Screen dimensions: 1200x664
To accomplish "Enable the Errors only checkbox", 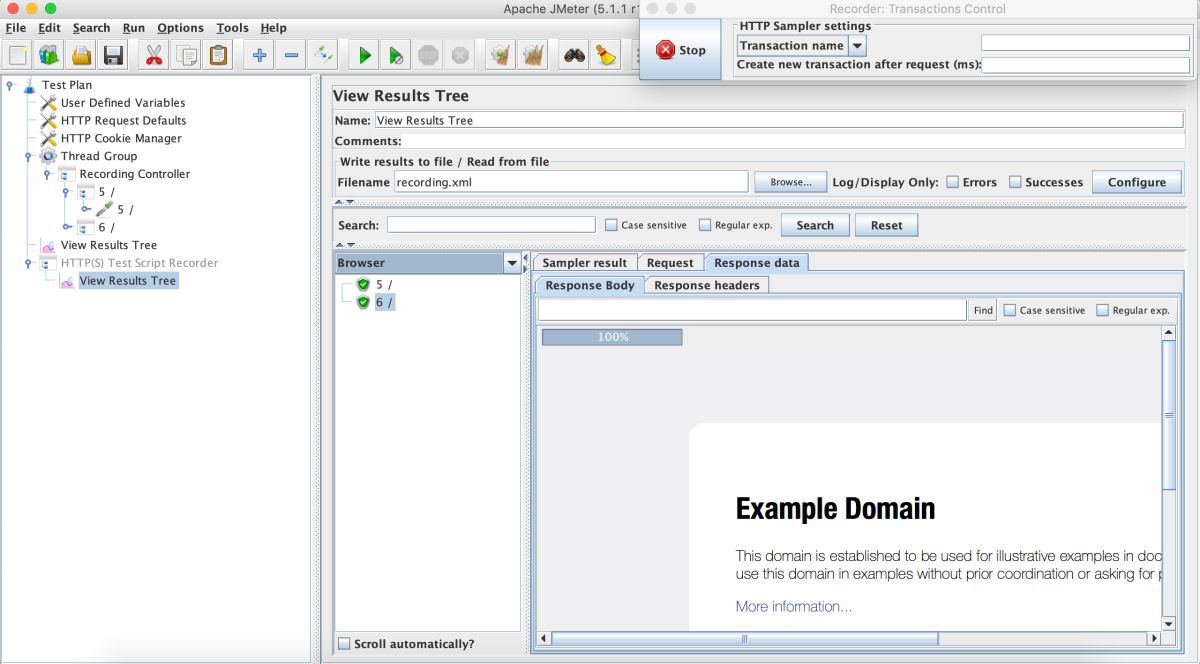I will pyautogui.click(x=953, y=182).
